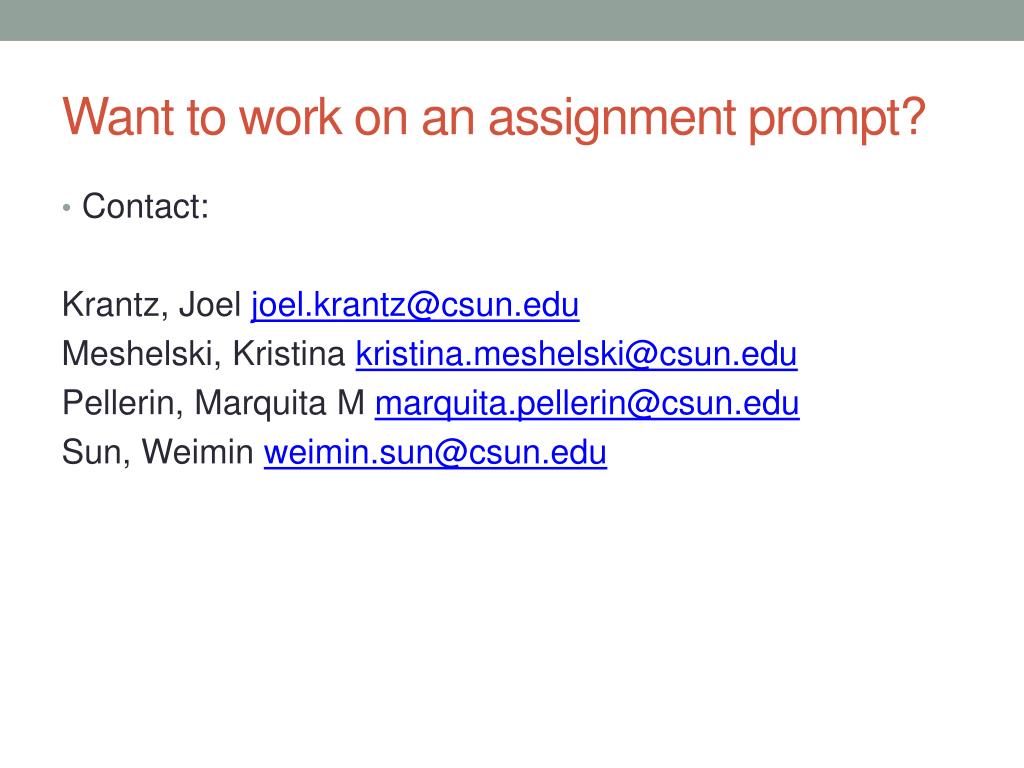The image size is (1024, 768).
Task: Click the name 'Sun, Weimin'
Action: pyautogui.click(x=157, y=452)
